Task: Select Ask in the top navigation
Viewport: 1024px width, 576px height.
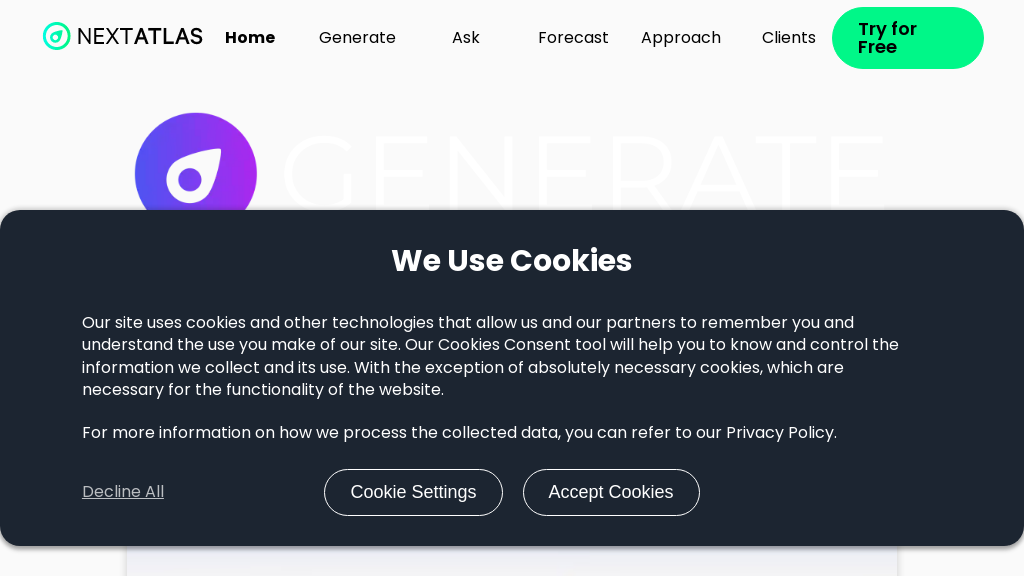Action: 465,38
